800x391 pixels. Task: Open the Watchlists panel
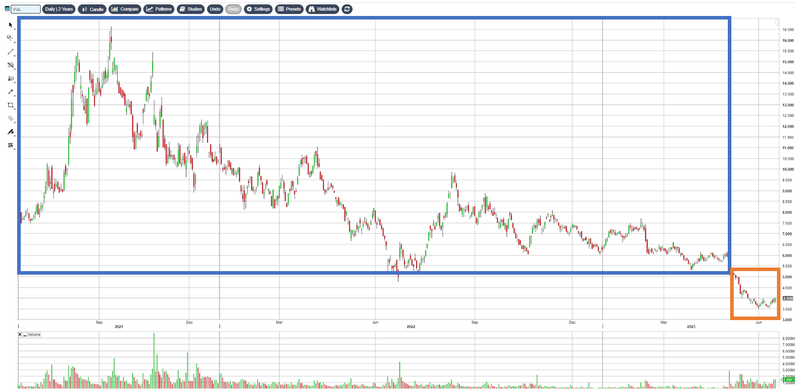(x=322, y=9)
